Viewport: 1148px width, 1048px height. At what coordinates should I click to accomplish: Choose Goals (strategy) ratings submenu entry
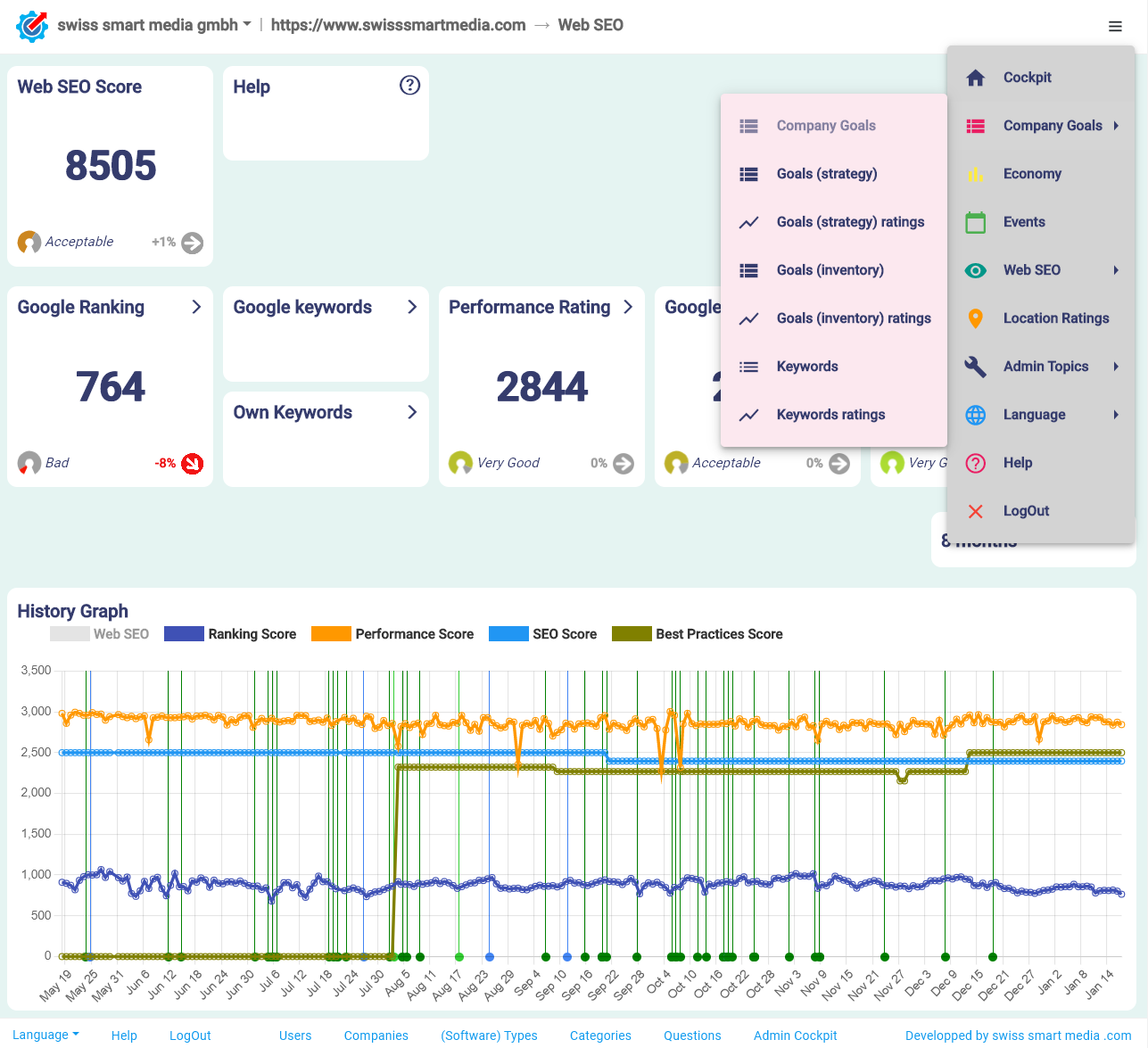coord(834,222)
